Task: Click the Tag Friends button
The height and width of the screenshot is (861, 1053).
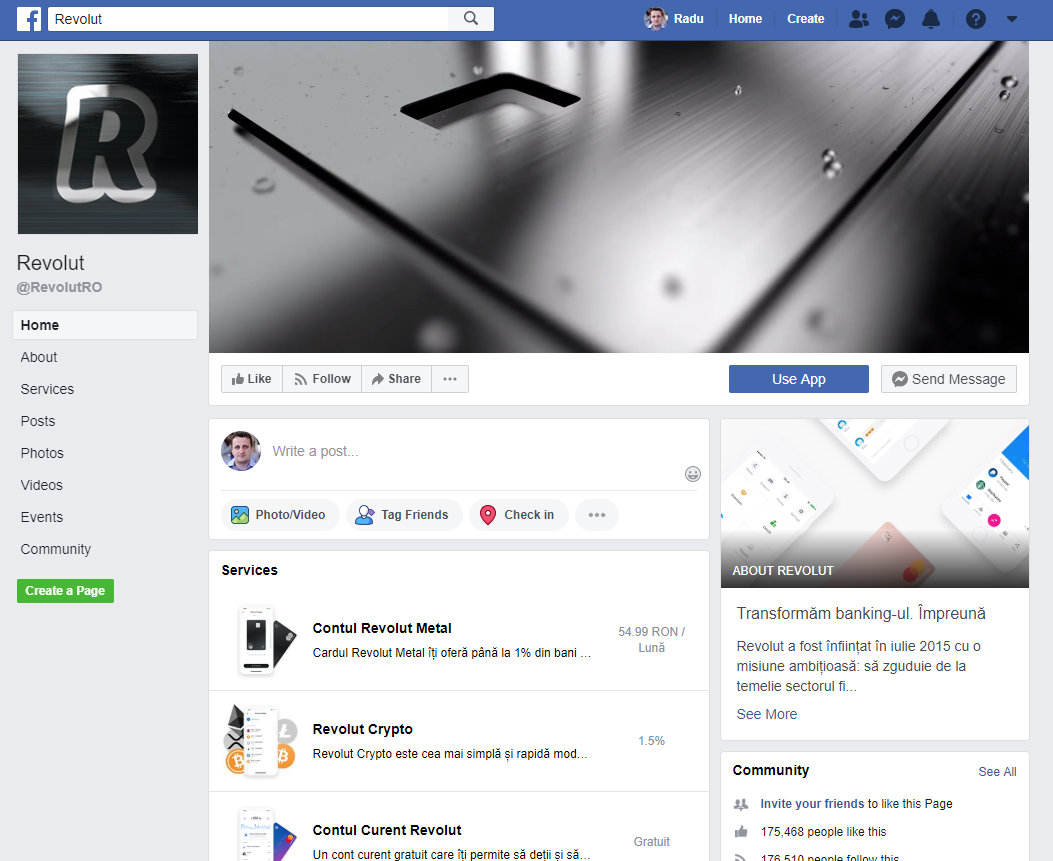Action: 404,515
